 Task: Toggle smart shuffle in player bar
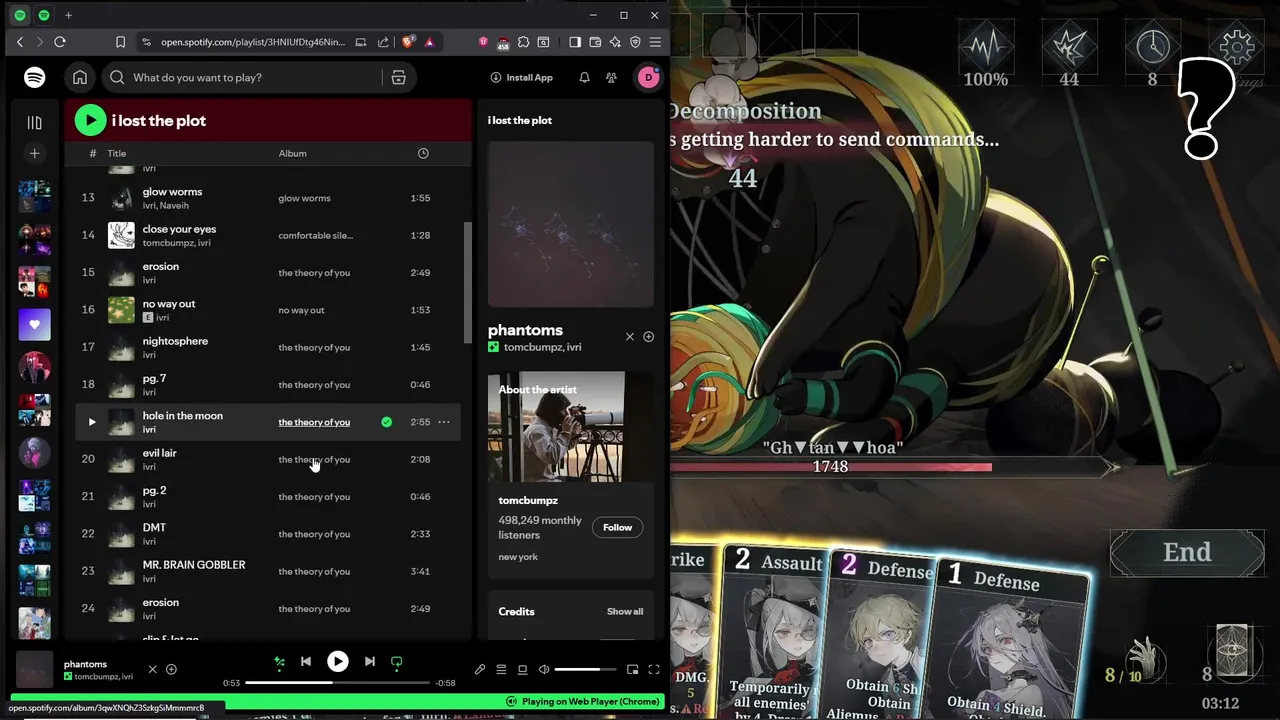[279, 661]
